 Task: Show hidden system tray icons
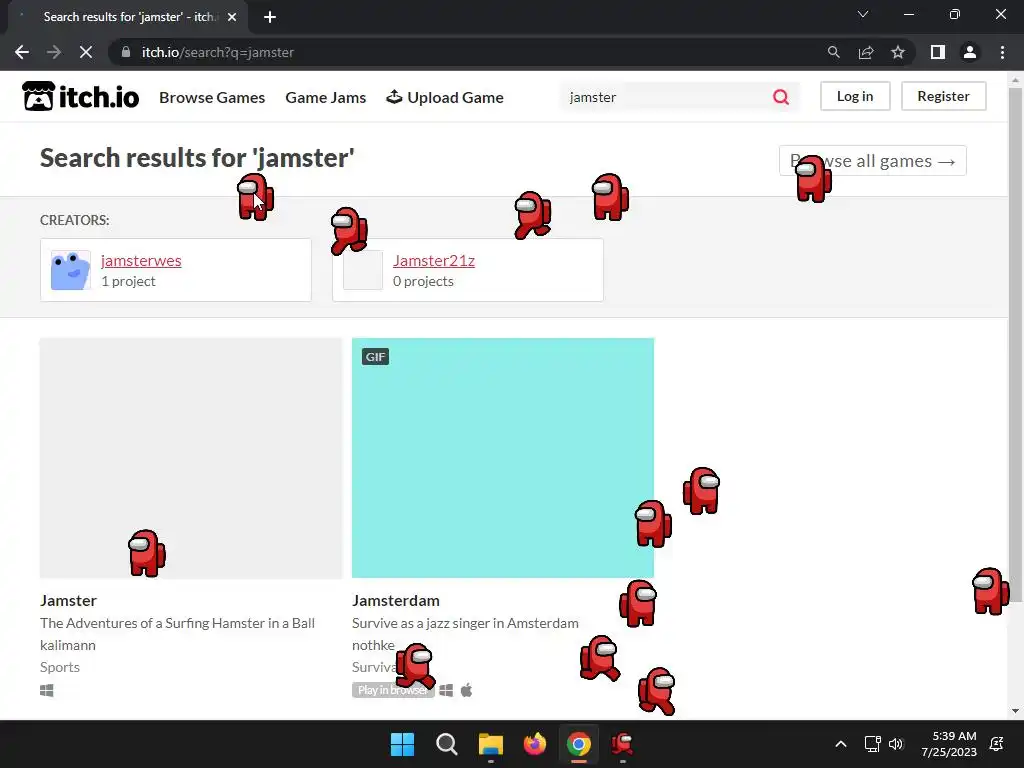pos(841,744)
